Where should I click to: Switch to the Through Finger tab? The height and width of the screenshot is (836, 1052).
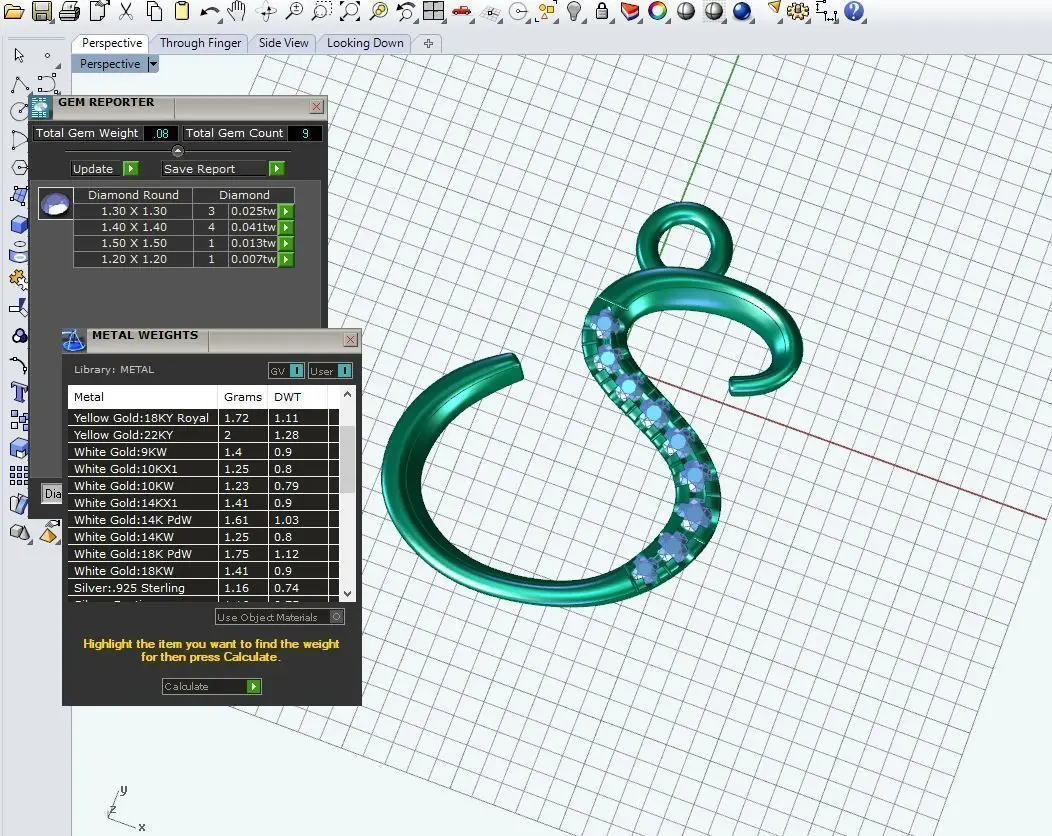tap(200, 43)
